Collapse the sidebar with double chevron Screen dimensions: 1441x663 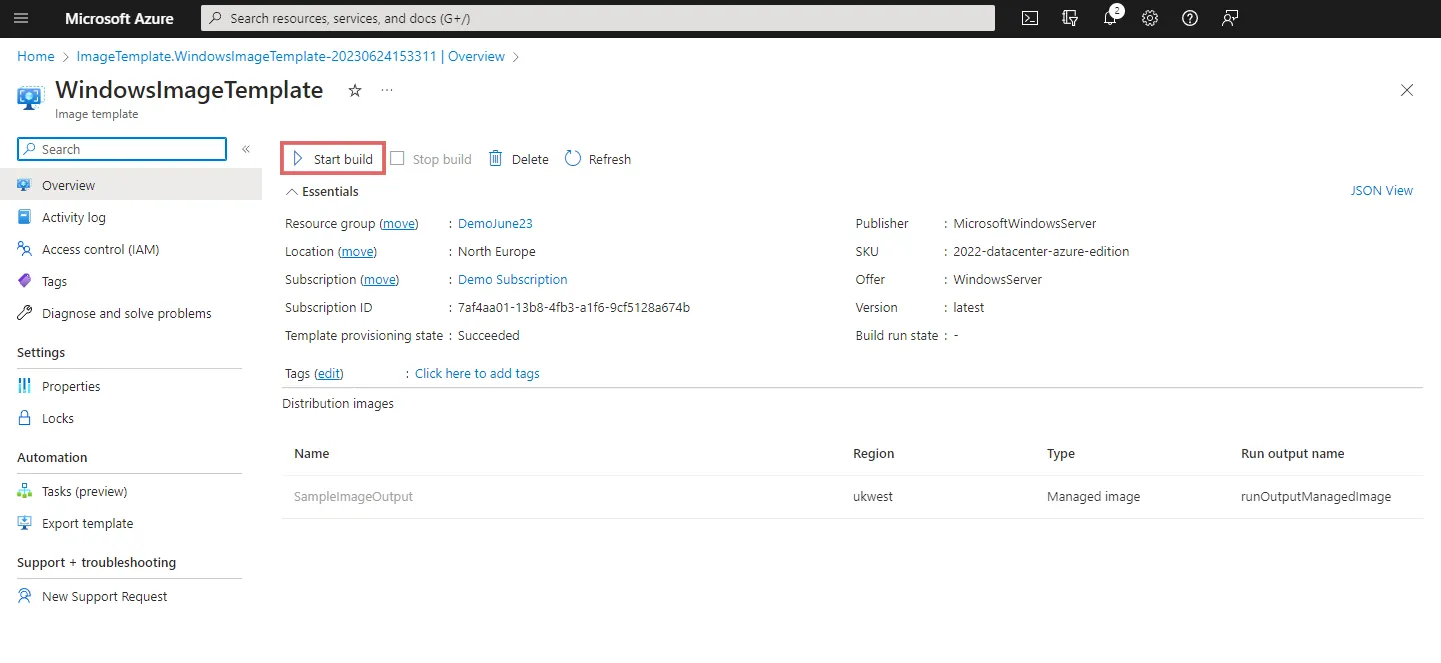coord(246,149)
